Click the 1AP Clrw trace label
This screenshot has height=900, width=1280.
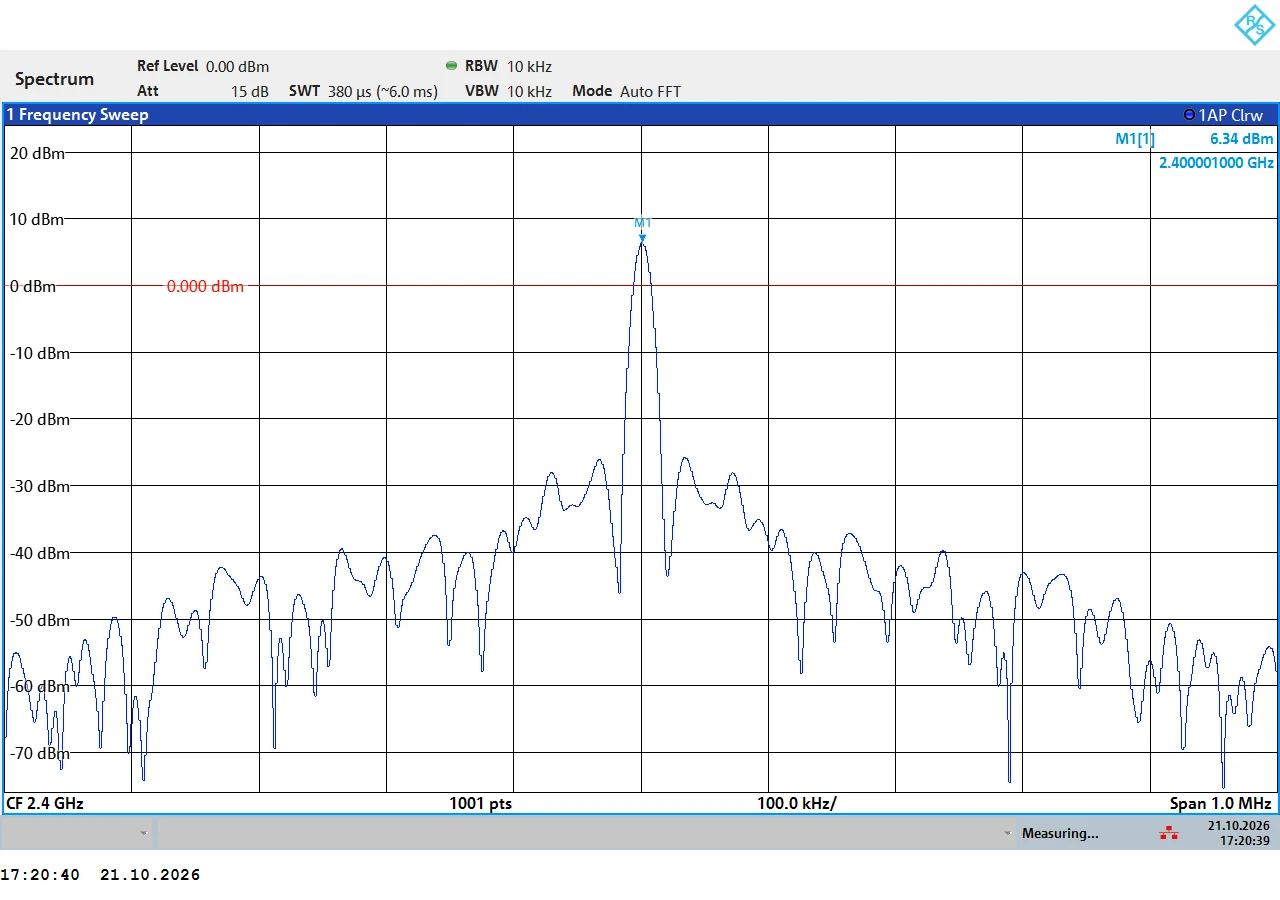coord(1231,115)
